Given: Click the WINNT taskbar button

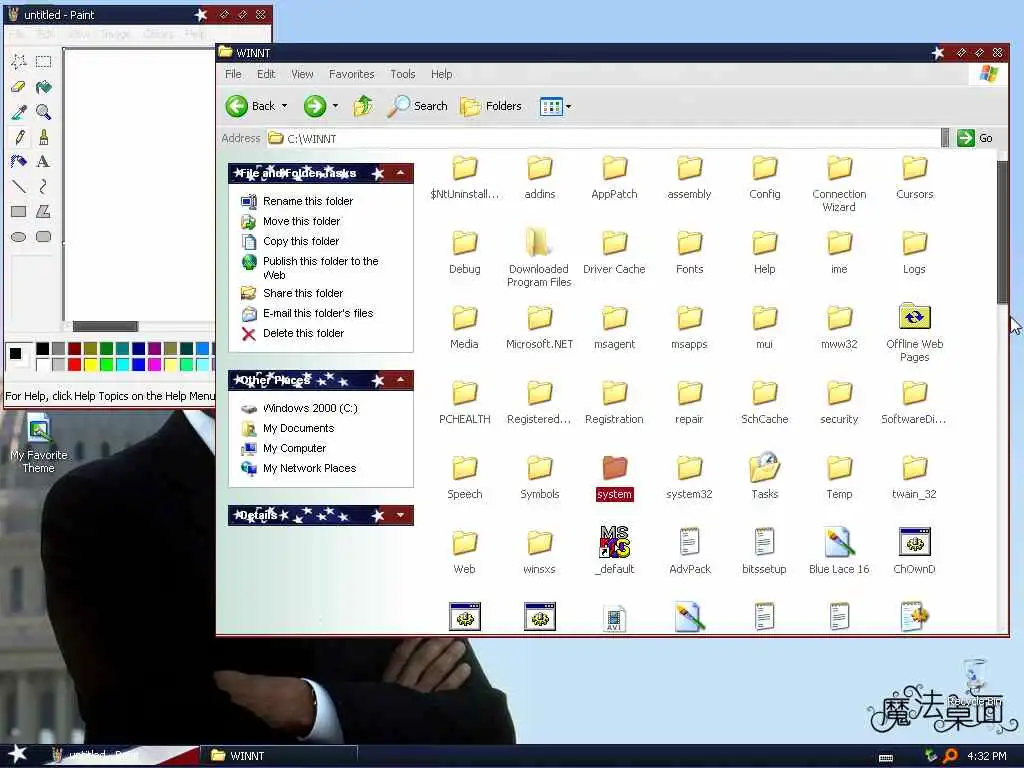Looking at the screenshot, I should (279, 756).
